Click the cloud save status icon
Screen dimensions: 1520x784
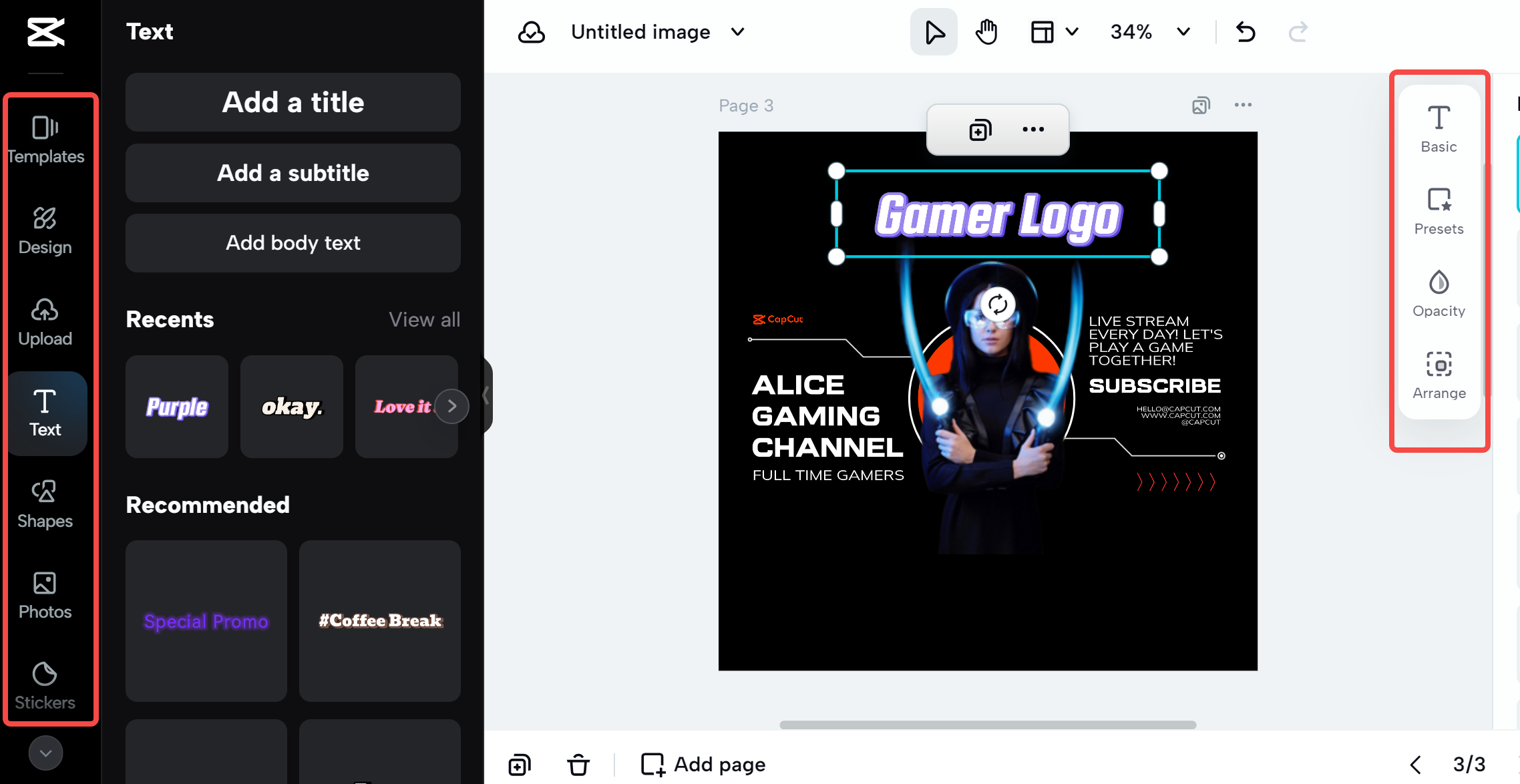click(x=531, y=32)
